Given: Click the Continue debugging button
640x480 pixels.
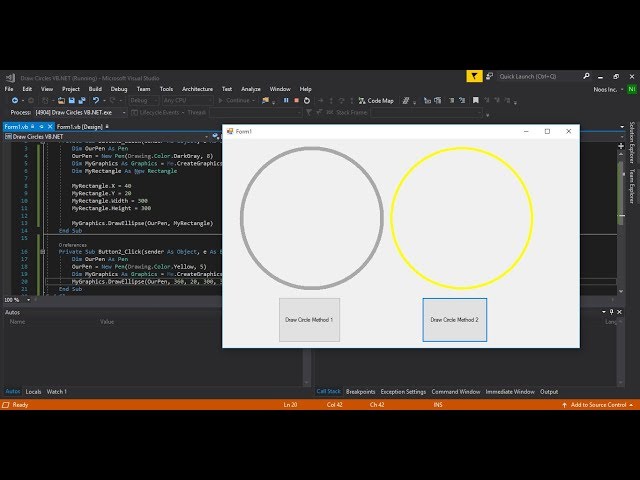Looking at the screenshot, I should [x=235, y=100].
